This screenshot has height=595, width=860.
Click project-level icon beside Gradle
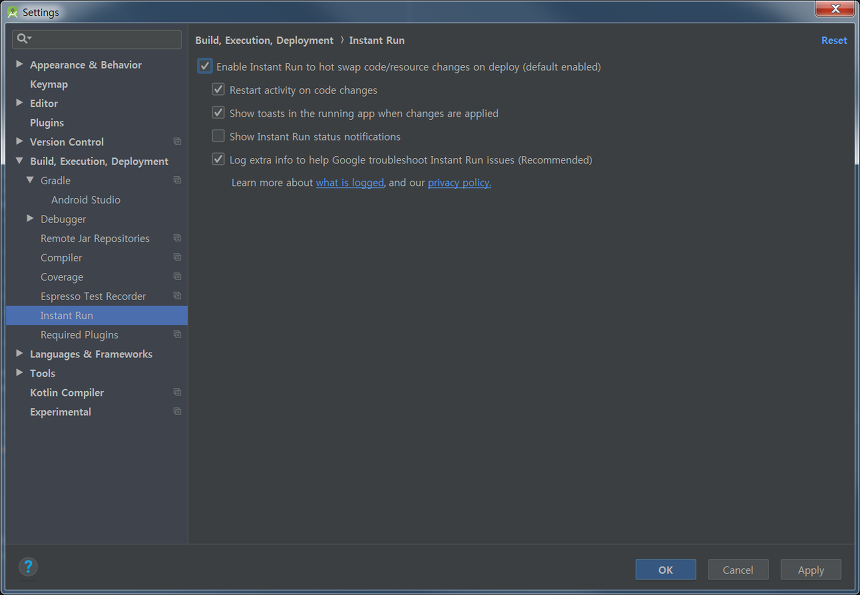pyautogui.click(x=177, y=181)
